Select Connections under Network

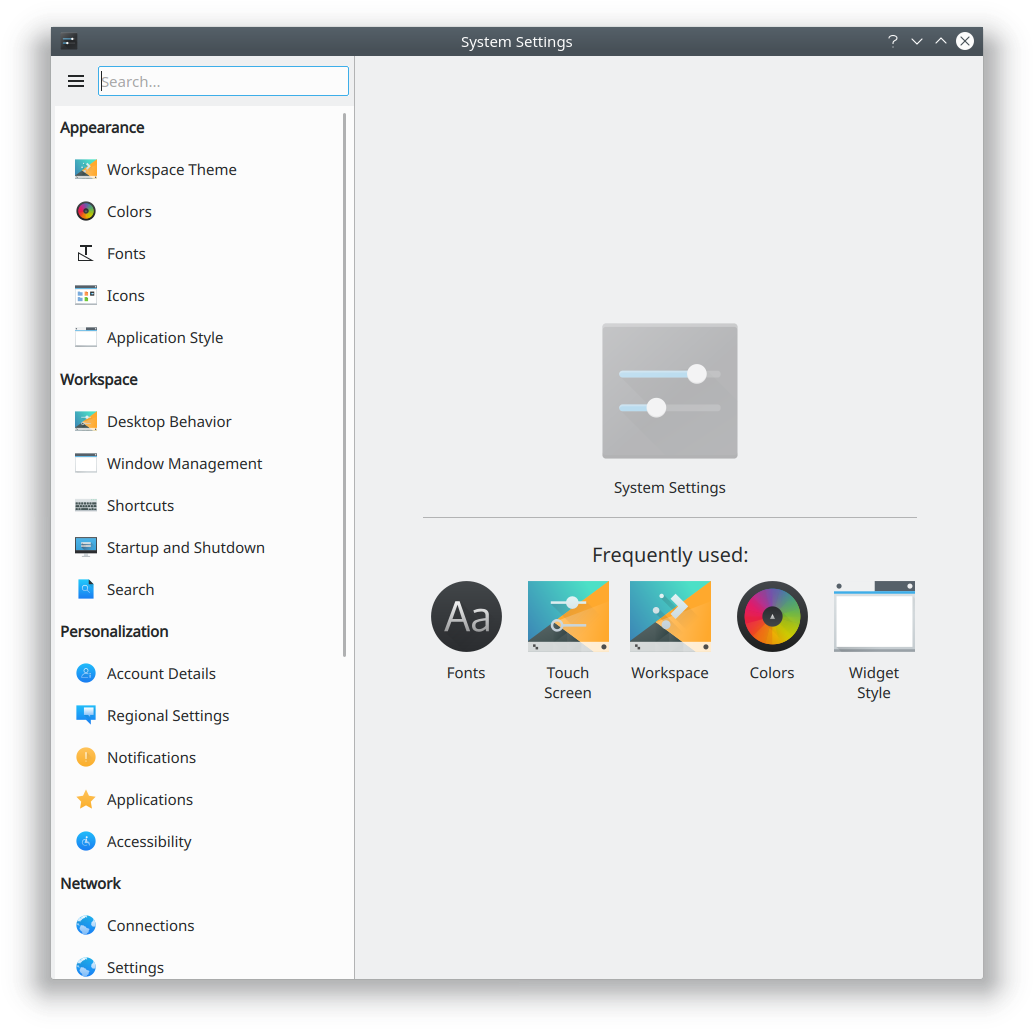[x=150, y=925]
